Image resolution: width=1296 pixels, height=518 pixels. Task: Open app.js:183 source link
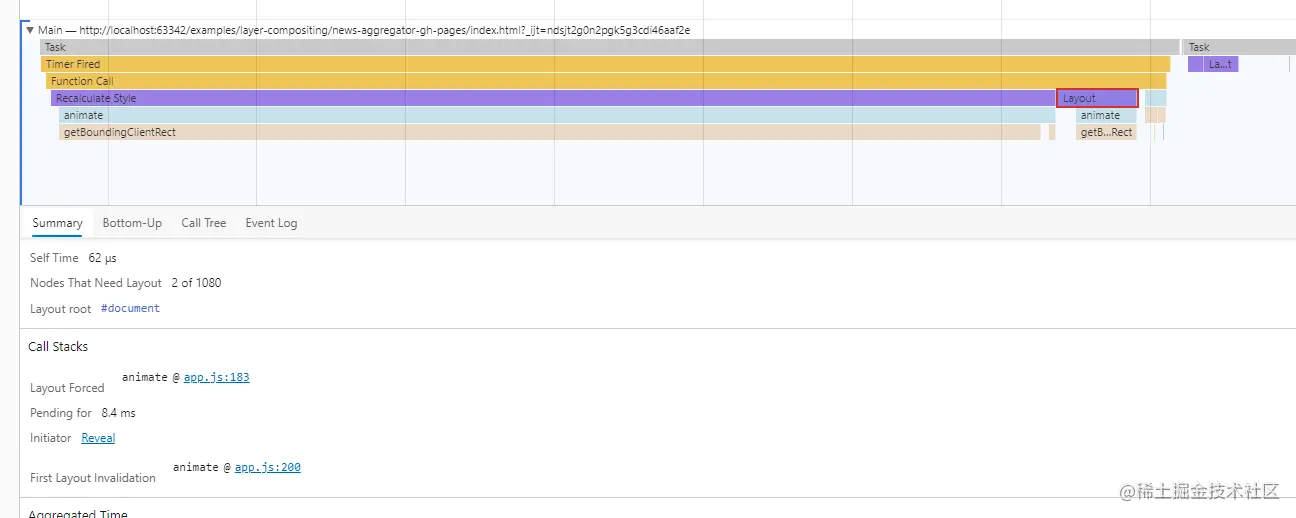tap(217, 378)
